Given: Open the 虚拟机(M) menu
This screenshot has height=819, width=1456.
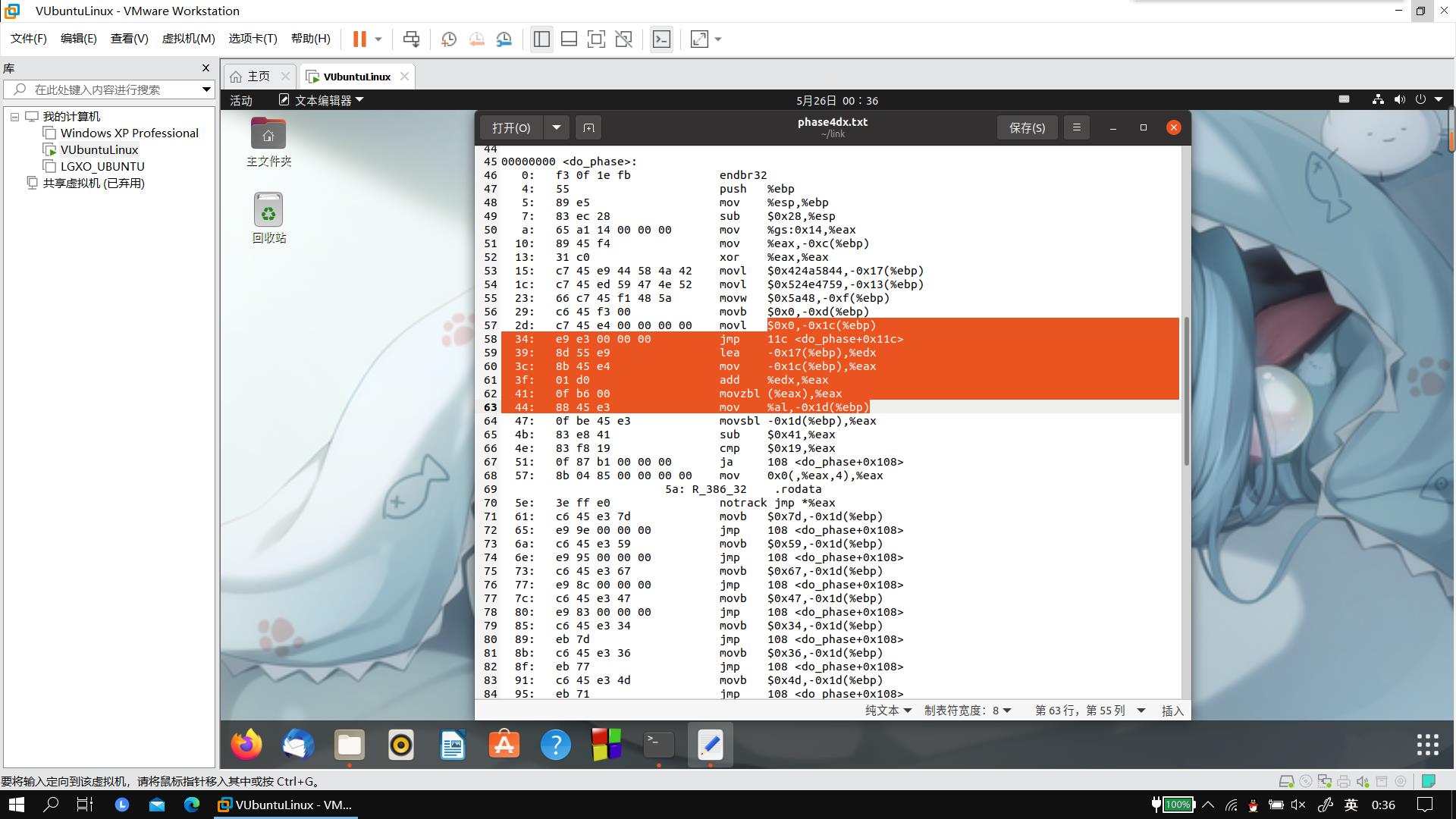Looking at the screenshot, I should (x=188, y=39).
